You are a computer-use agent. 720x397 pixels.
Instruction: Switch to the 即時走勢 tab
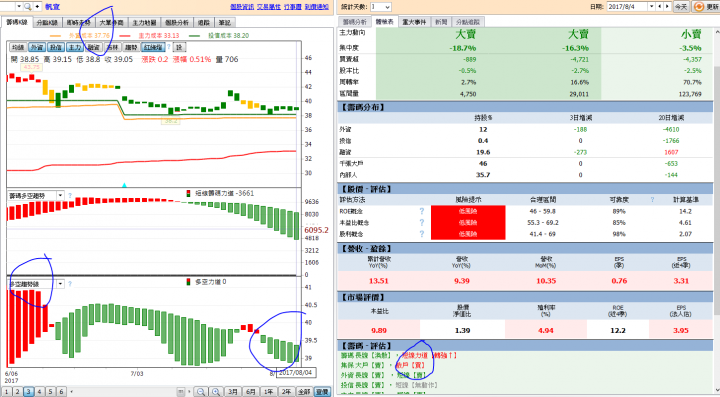point(79,22)
